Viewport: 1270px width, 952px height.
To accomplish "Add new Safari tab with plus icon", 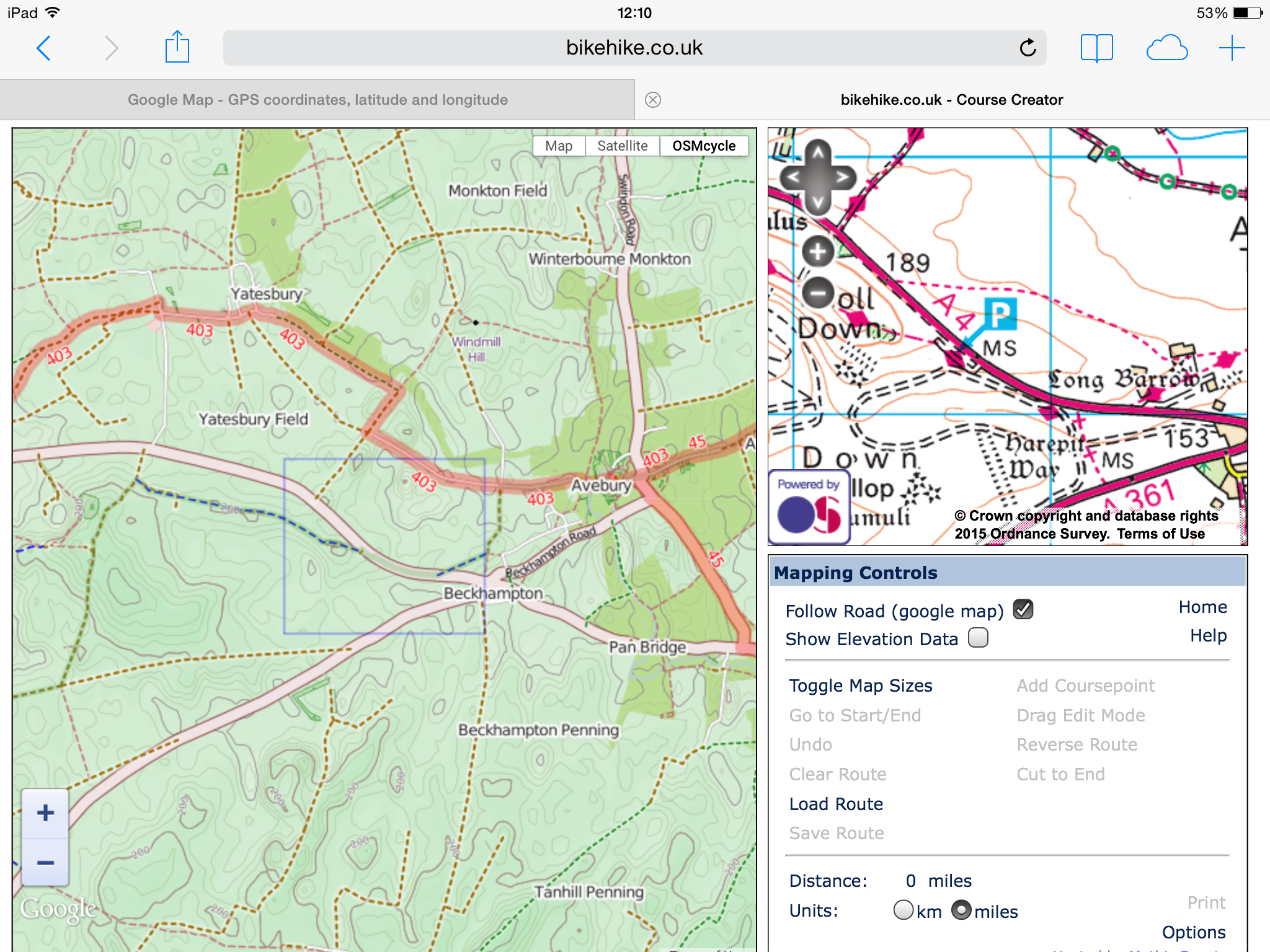I will coord(1232,48).
